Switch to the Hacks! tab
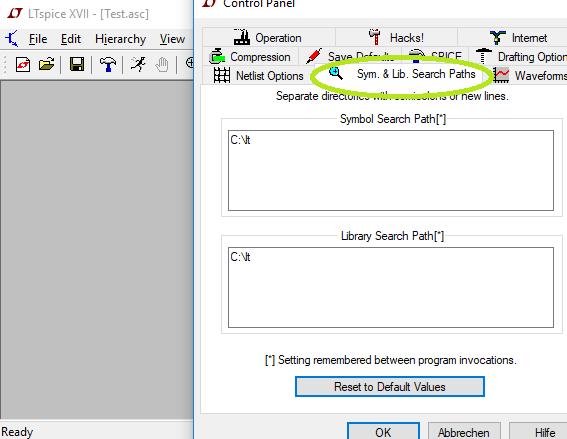This screenshot has width=567, height=439. tap(396, 37)
